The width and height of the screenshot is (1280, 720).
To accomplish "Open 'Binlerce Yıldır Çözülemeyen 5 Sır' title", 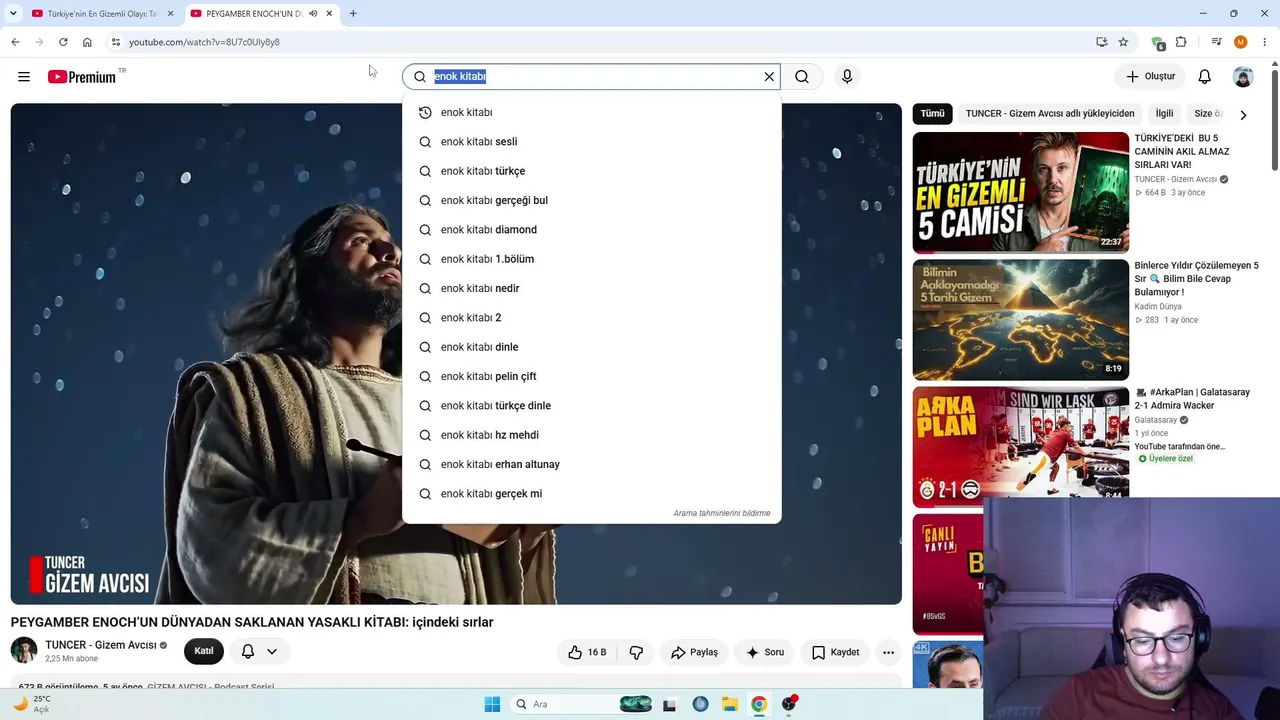I will pyautogui.click(x=1196, y=279).
